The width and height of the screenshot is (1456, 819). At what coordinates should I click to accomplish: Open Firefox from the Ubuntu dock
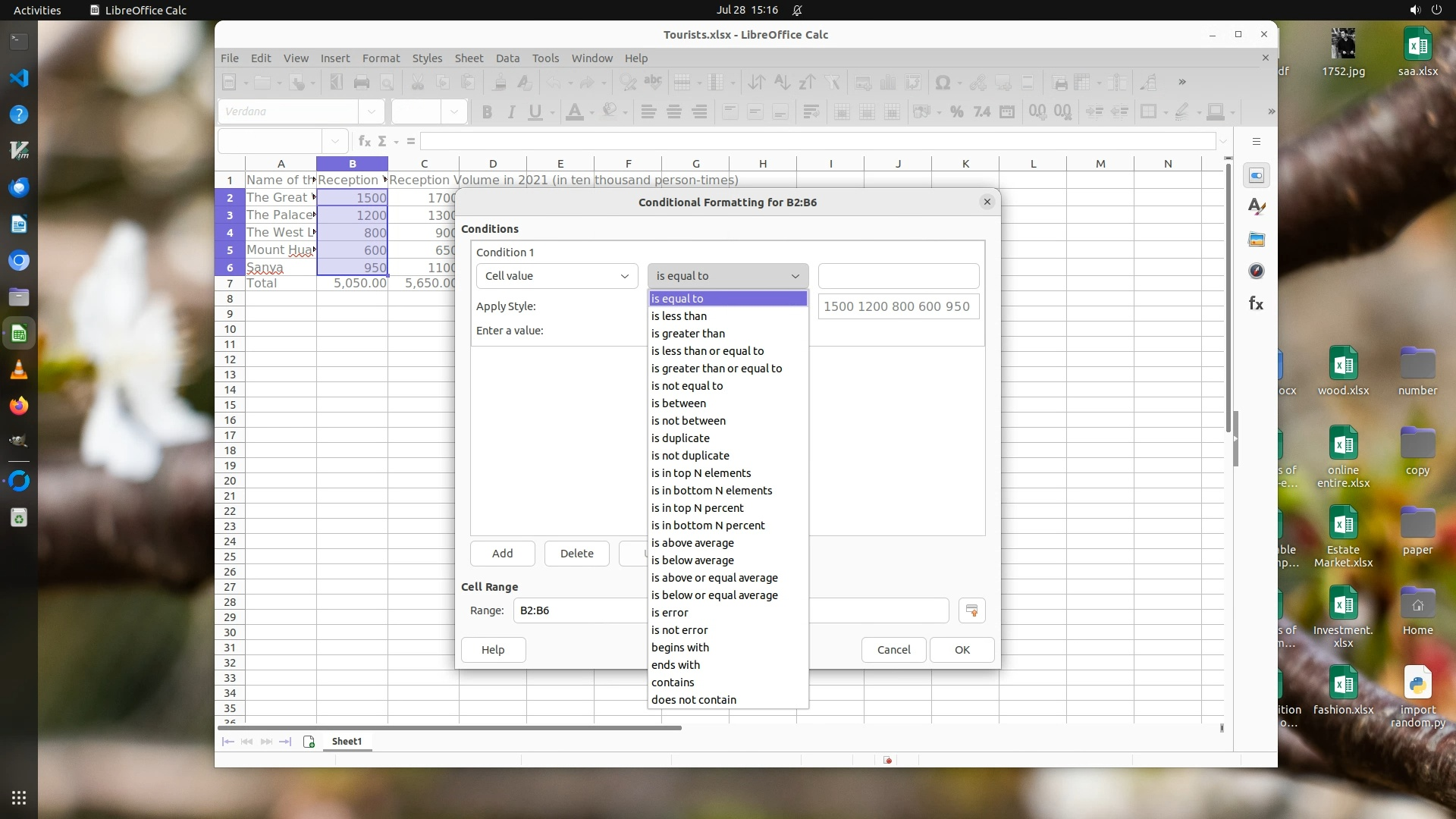19,406
